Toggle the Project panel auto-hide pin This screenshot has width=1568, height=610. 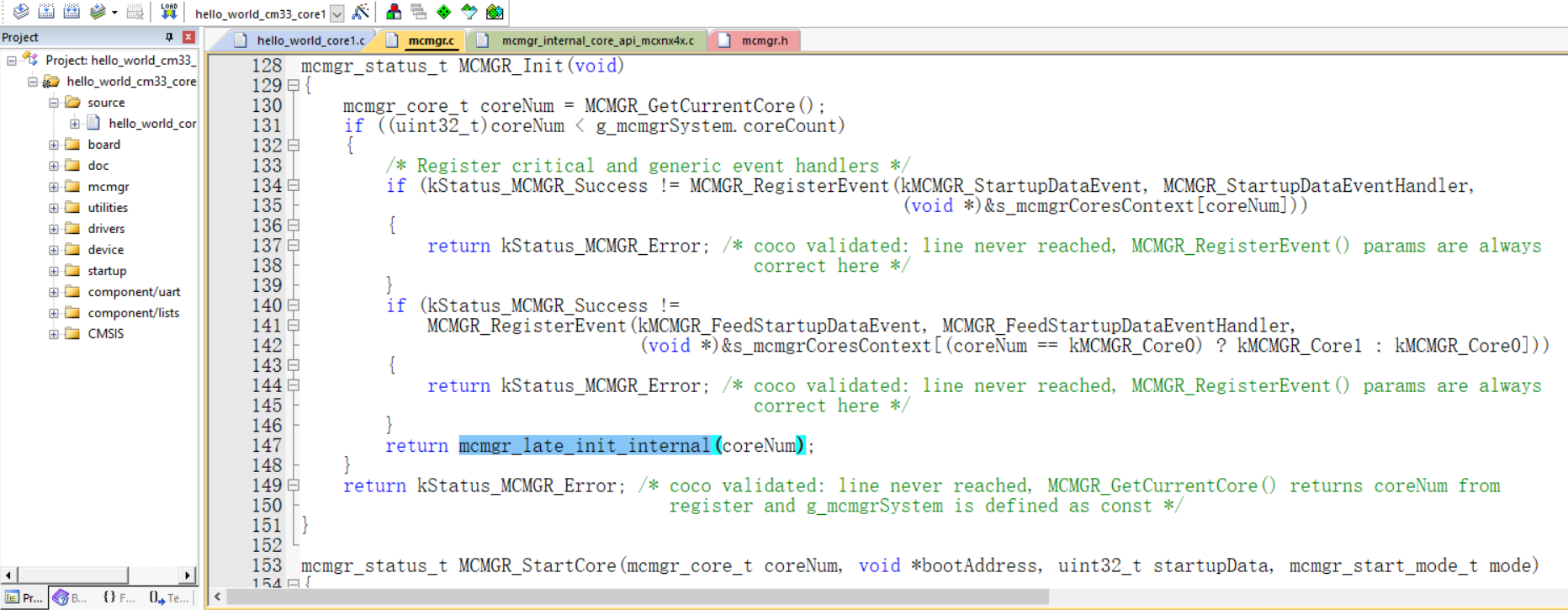169,37
